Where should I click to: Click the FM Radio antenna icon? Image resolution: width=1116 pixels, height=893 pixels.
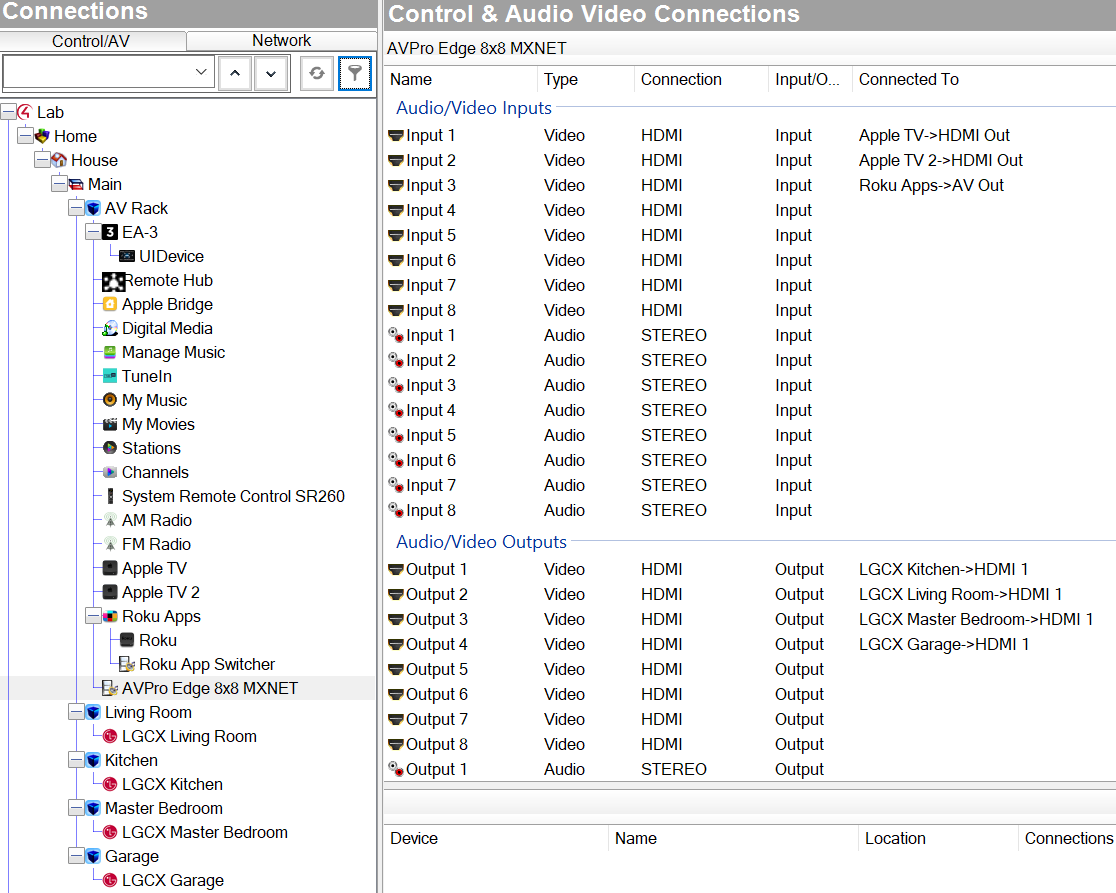click(x=110, y=544)
